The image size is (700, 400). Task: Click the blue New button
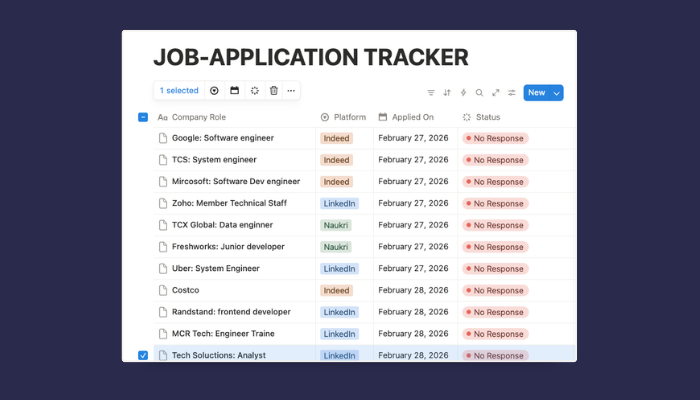coord(537,93)
